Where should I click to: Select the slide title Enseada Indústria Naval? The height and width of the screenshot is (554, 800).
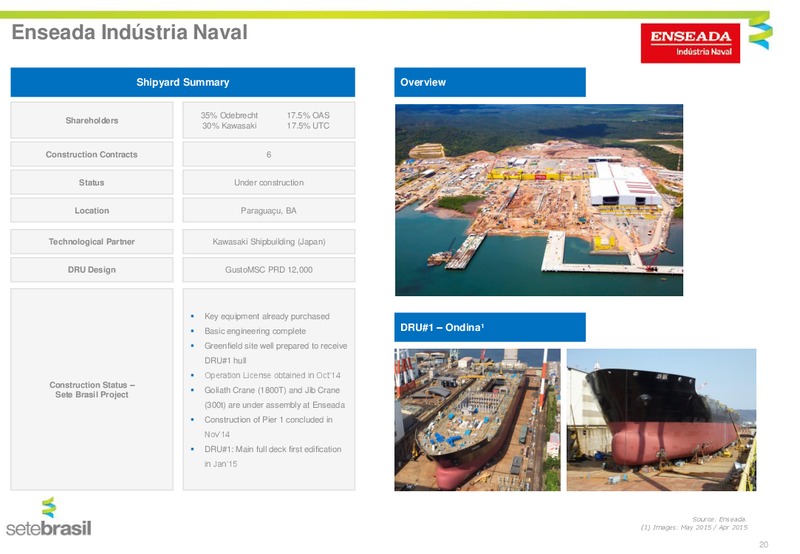(x=130, y=32)
